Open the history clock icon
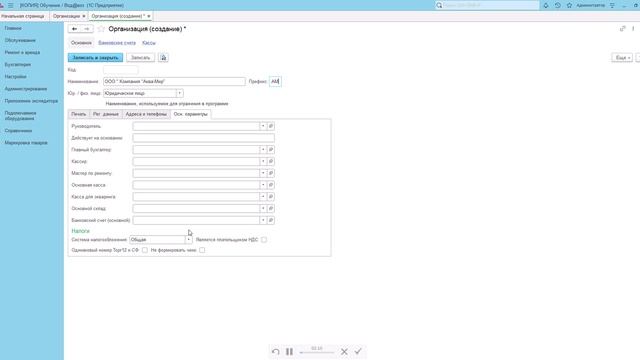 coord(558,5)
